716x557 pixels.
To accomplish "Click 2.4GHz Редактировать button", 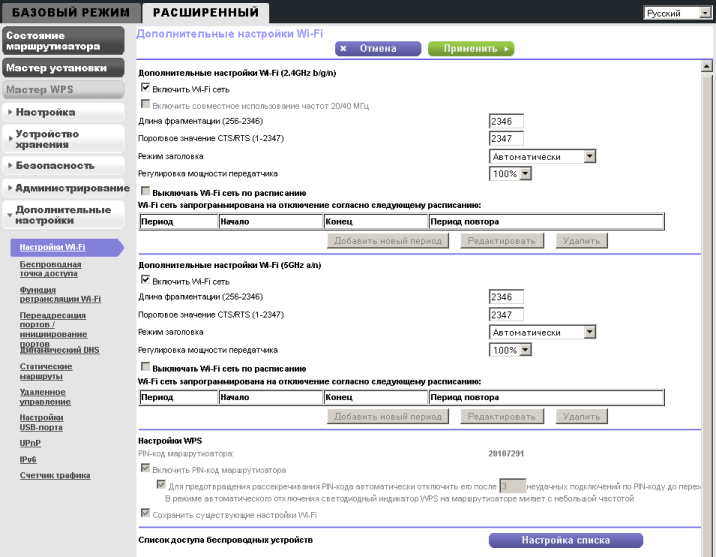I will (501, 241).
